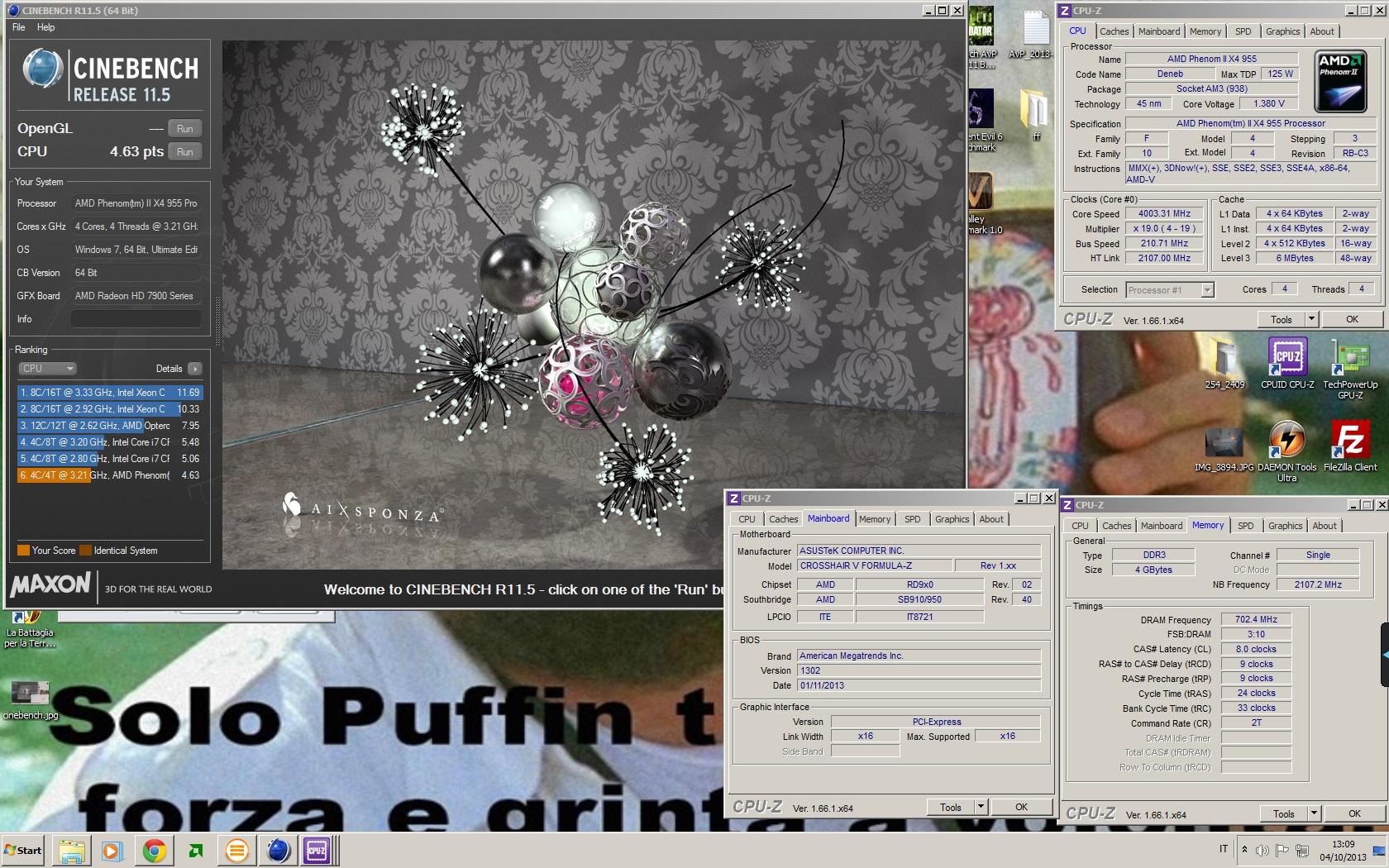Expand Tools dropdown arrow in Mainboard CPU-Z window

point(981,807)
